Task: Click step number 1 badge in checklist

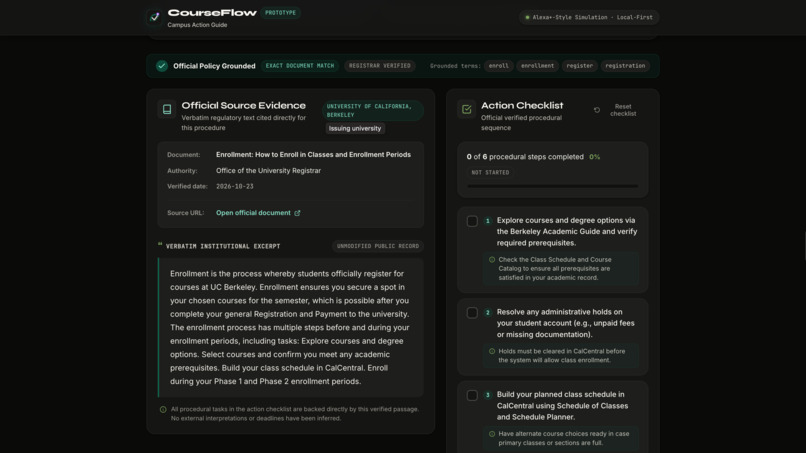Action: tap(488, 221)
